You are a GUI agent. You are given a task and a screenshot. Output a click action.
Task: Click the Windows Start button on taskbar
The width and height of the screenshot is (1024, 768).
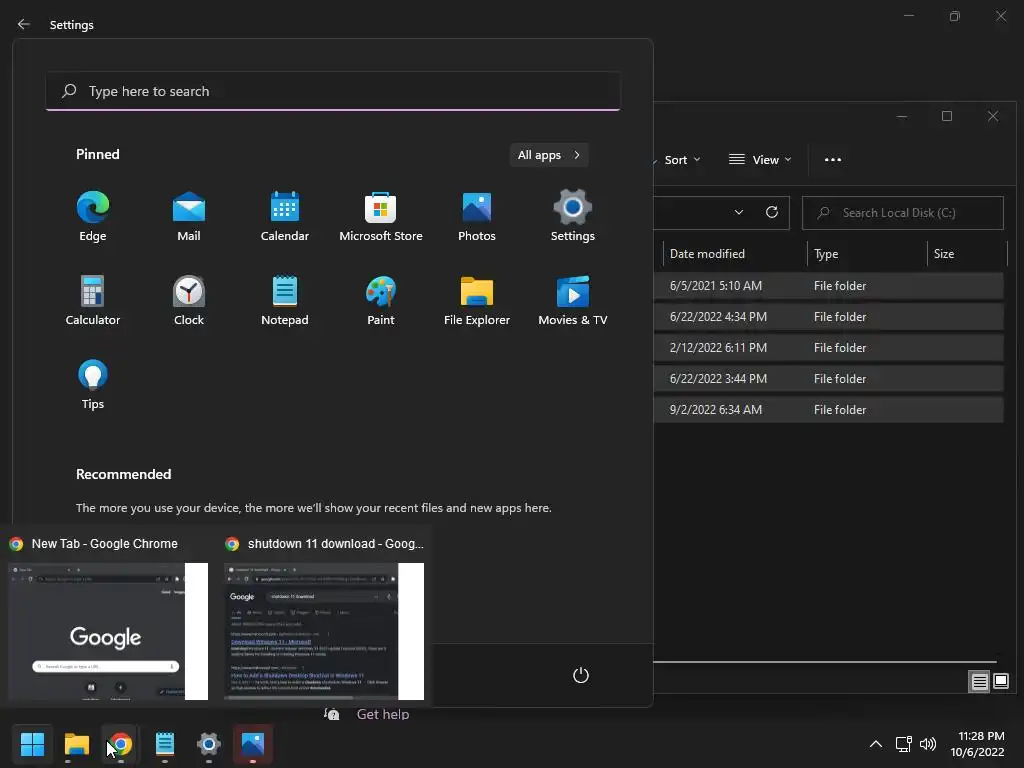(x=33, y=744)
